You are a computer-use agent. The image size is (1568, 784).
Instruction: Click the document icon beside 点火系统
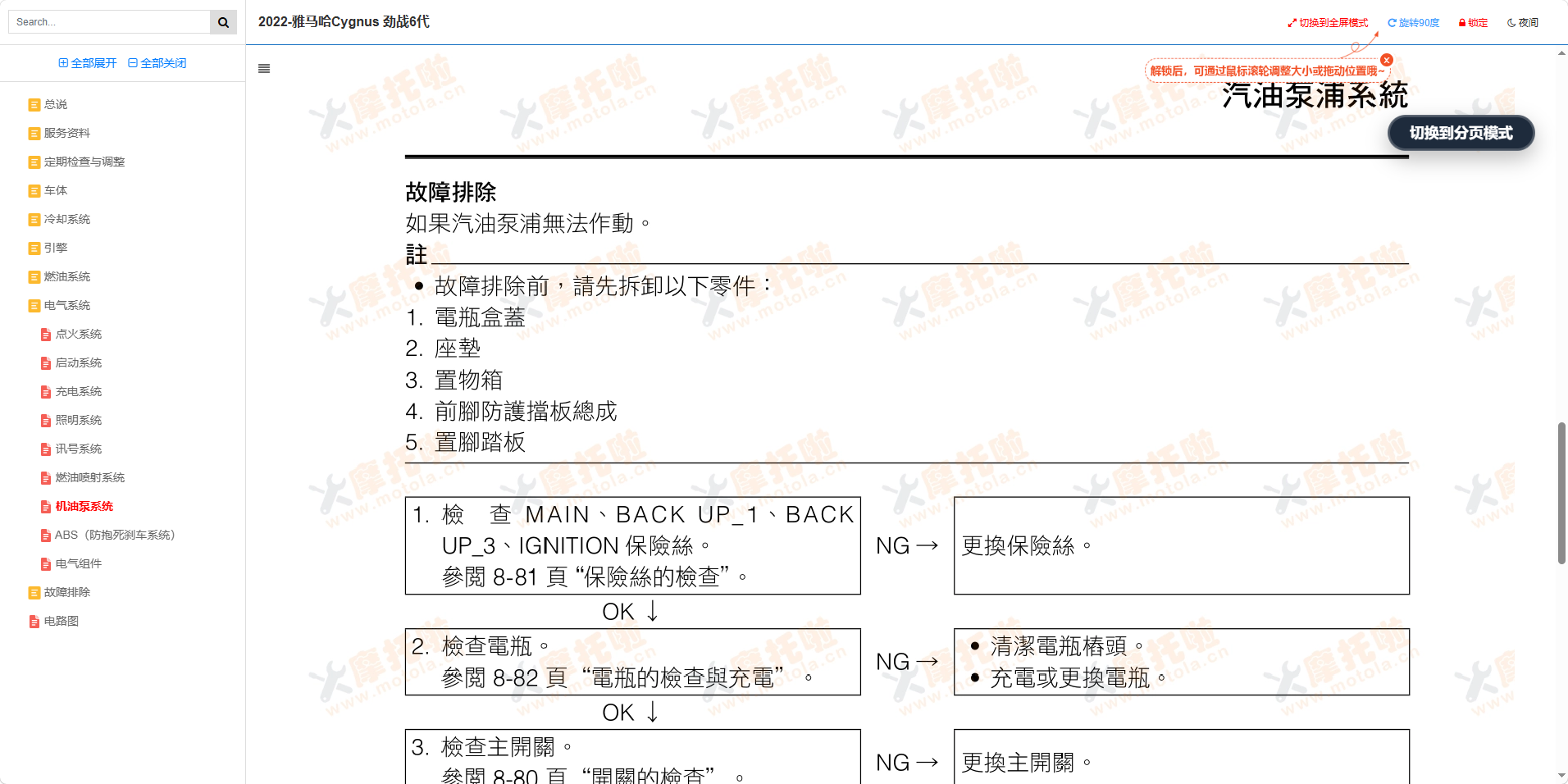46,335
